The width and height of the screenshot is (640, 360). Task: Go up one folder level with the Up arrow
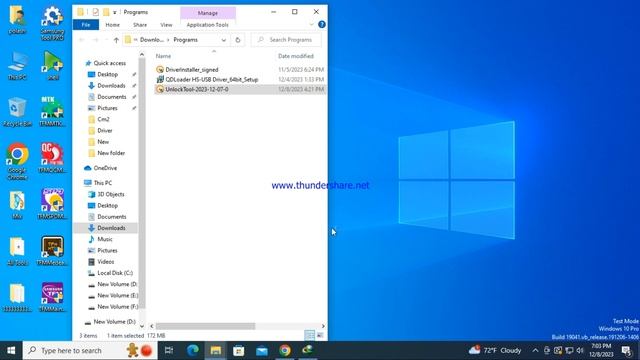click(x=116, y=40)
